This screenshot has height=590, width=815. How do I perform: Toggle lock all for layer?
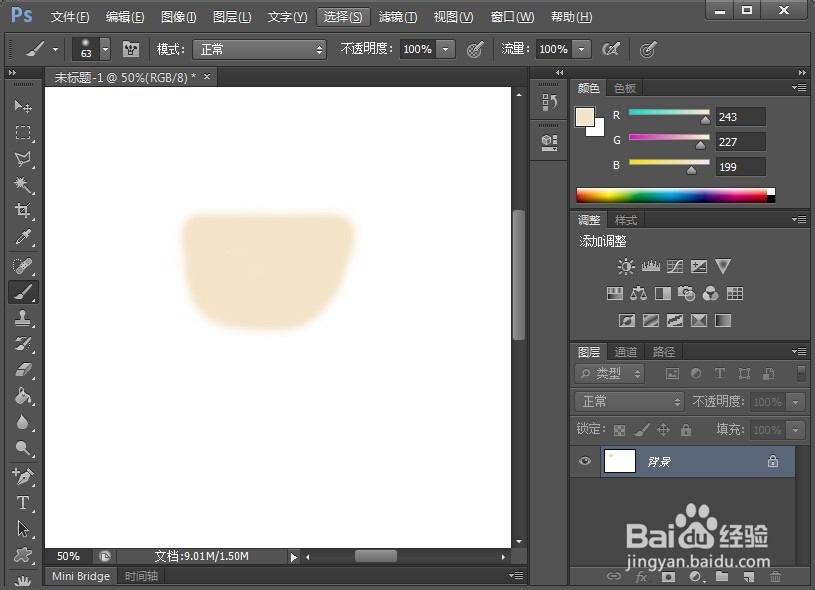click(686, 430)
